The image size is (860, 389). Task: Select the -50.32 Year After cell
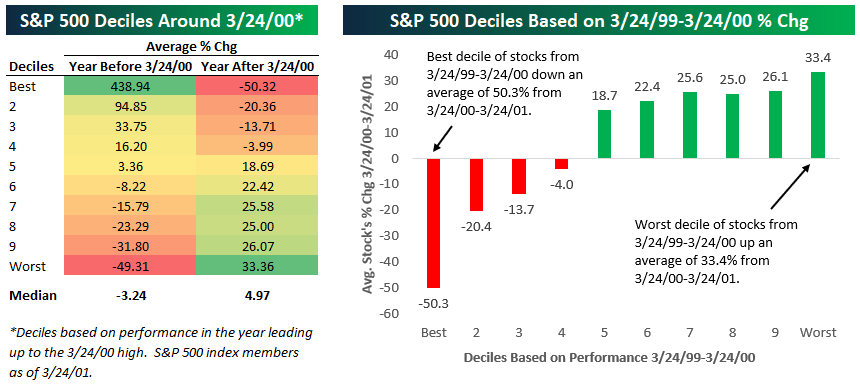pos(257,87)
